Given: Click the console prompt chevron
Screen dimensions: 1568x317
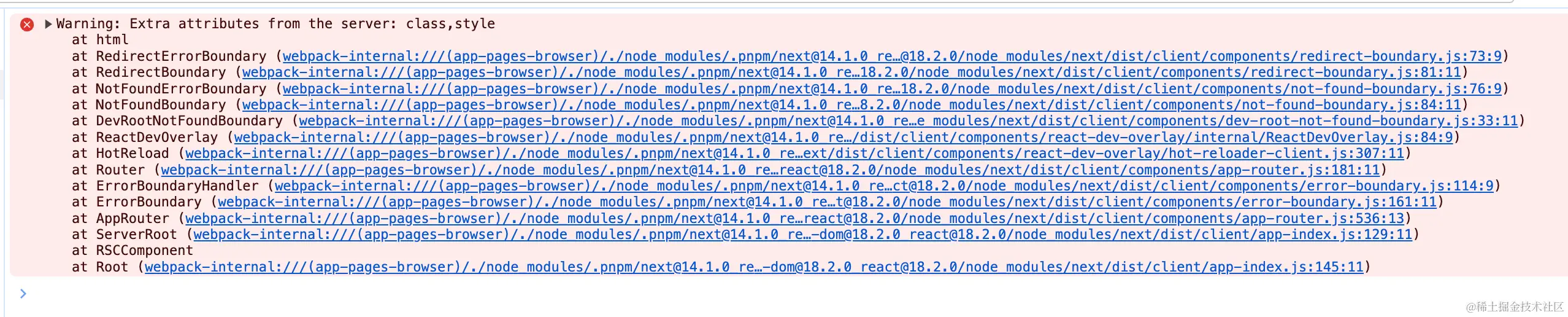Looking at the screenshot, I should (23, 294).
